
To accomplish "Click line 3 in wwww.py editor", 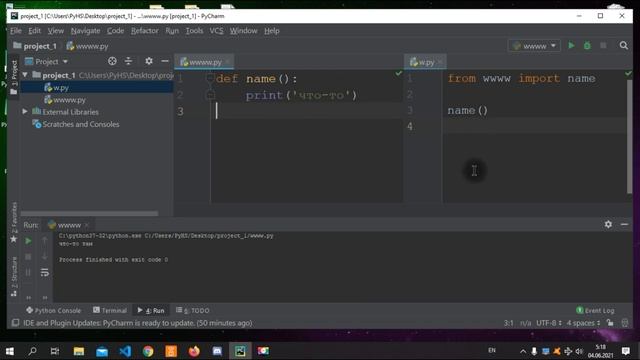I will (306, 111).
